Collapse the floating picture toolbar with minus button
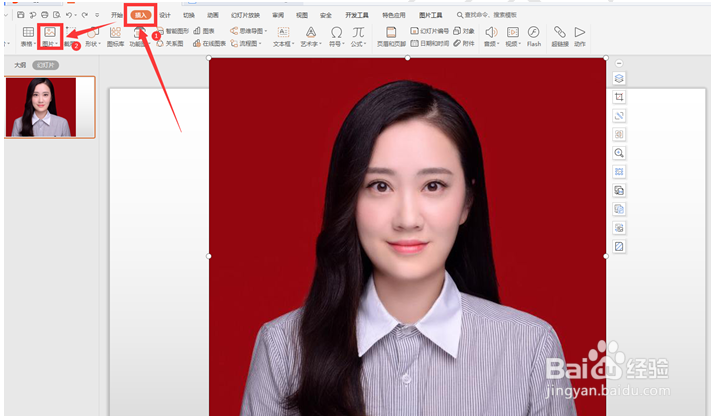The height and width of the screenshot is (416, 711). [619, 63]
